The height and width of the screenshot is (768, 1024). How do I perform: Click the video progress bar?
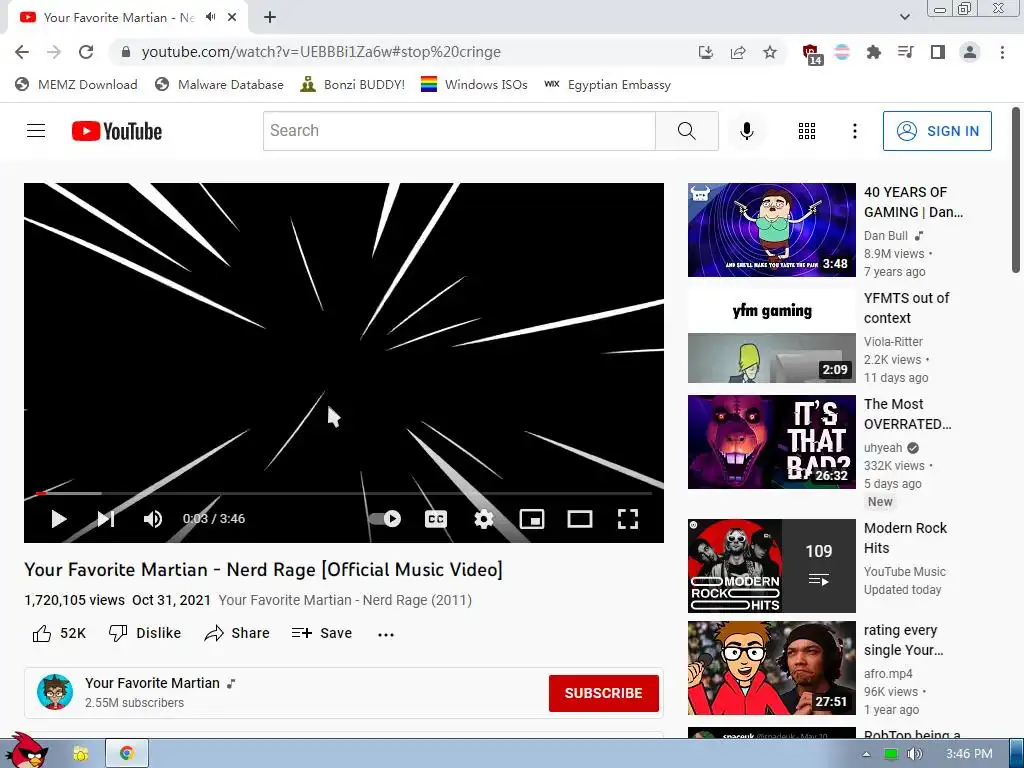click(344, 494)
